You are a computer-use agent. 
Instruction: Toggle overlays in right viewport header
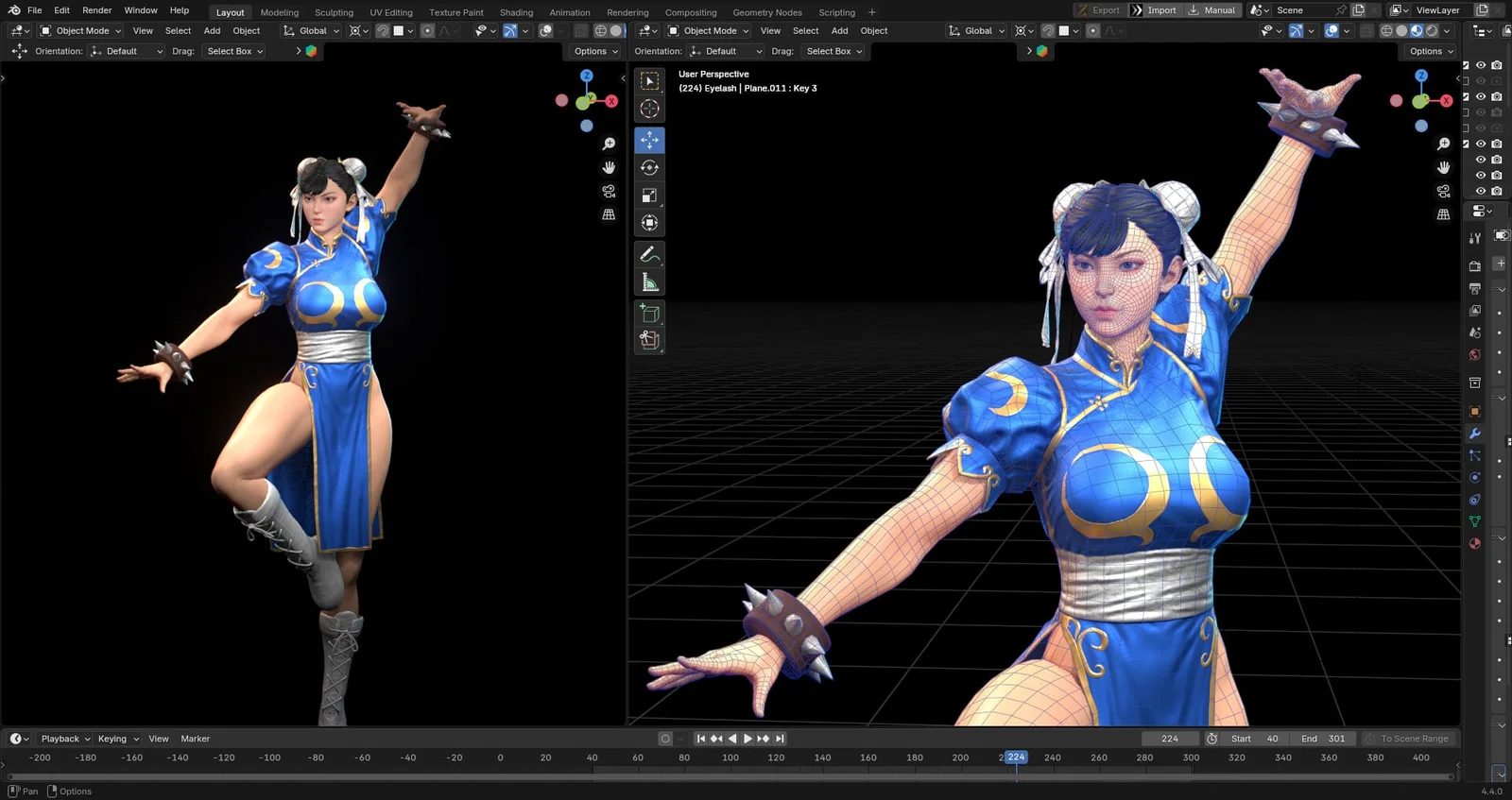point(1332,30)
